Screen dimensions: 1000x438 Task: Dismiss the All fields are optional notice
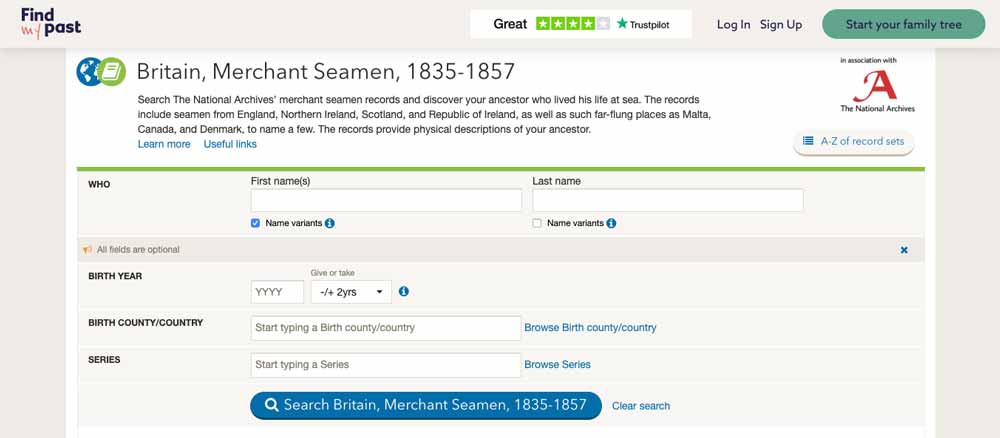coord(904,250)
